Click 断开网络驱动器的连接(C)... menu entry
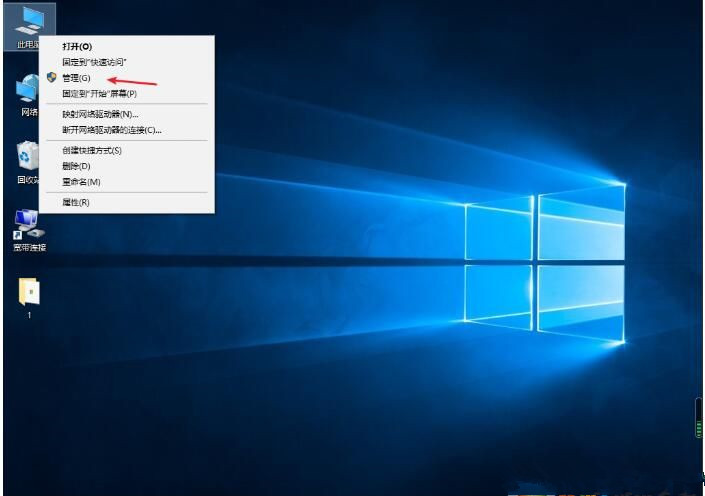705x496 pixels. pos(111,130)
